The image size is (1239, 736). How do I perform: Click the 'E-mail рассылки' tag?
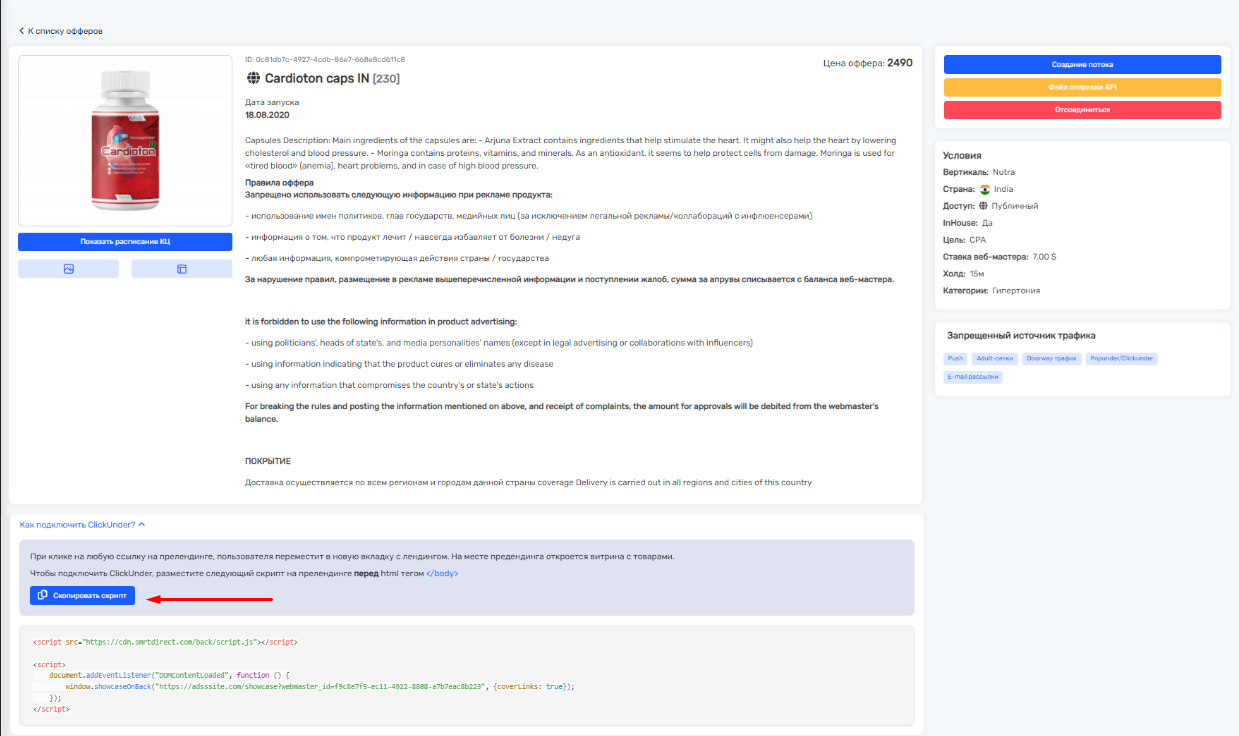(x=973, y=377)
